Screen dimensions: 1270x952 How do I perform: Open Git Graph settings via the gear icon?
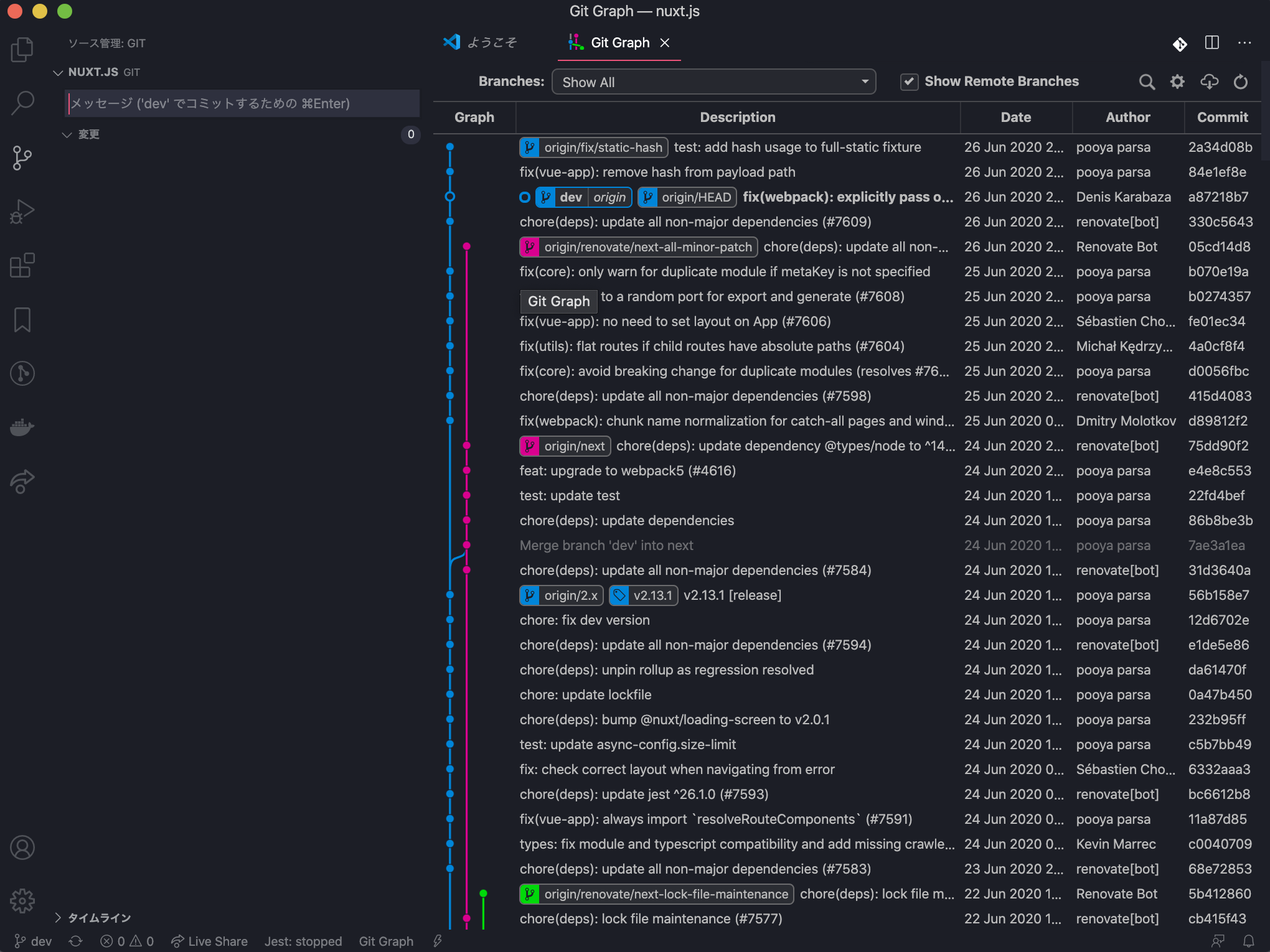(x=1177, y=82)
